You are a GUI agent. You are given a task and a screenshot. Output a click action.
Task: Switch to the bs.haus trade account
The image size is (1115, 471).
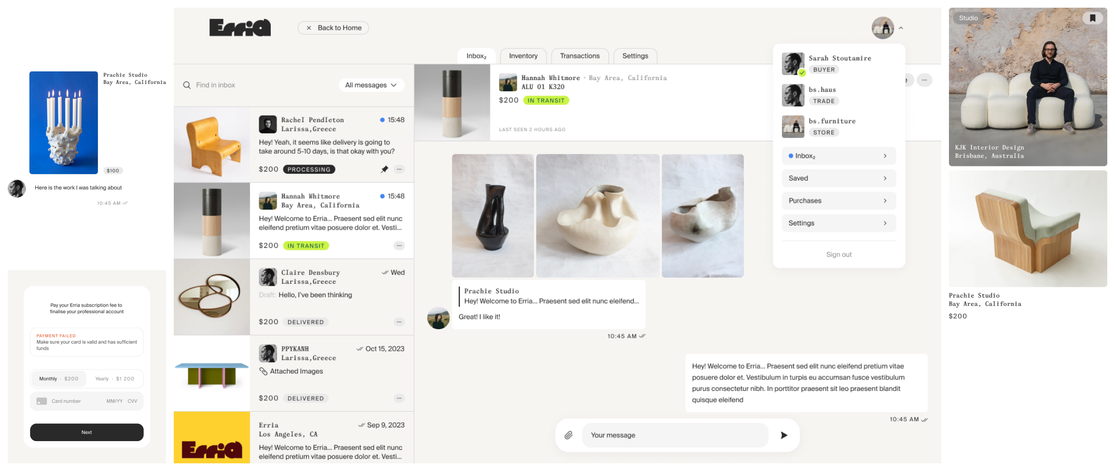(x=838, y=95)
